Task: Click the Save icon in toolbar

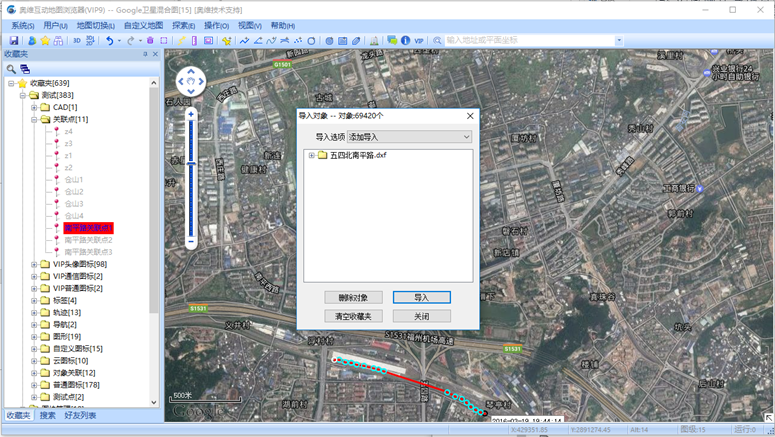Action: tap(14, 41)
